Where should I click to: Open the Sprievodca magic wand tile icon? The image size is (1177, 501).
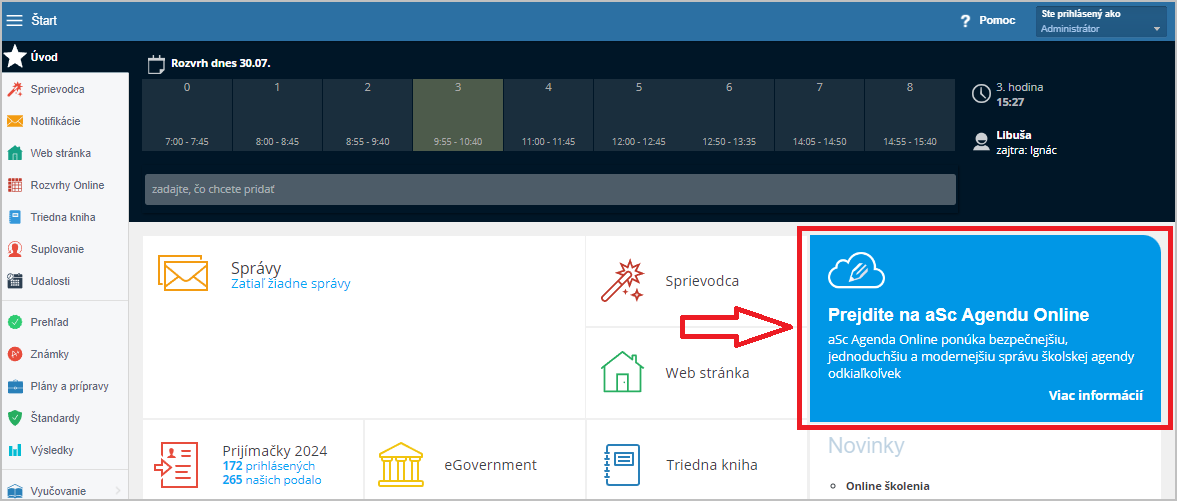tap(622, 281)
